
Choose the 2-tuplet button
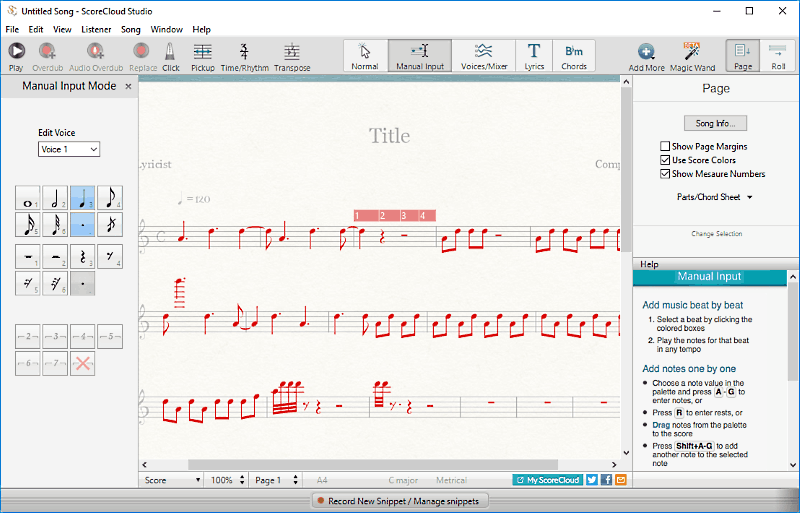tap(28, 336)
